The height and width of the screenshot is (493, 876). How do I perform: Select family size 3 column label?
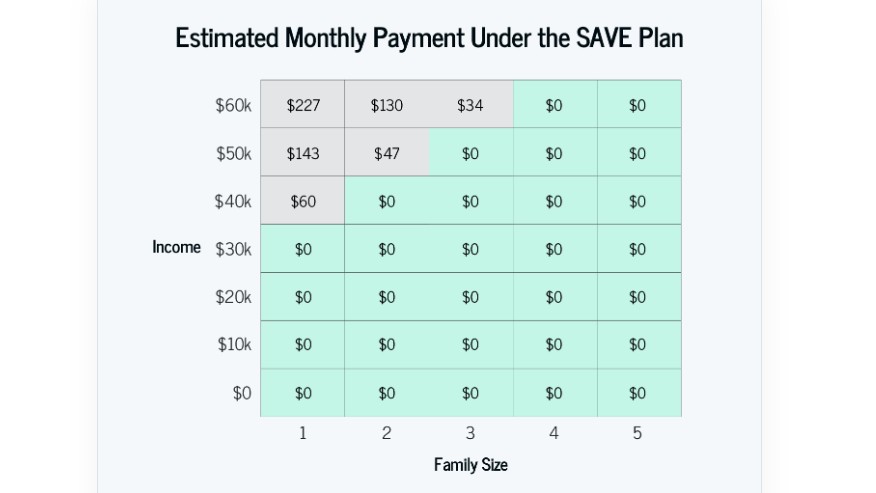[470, 433]
